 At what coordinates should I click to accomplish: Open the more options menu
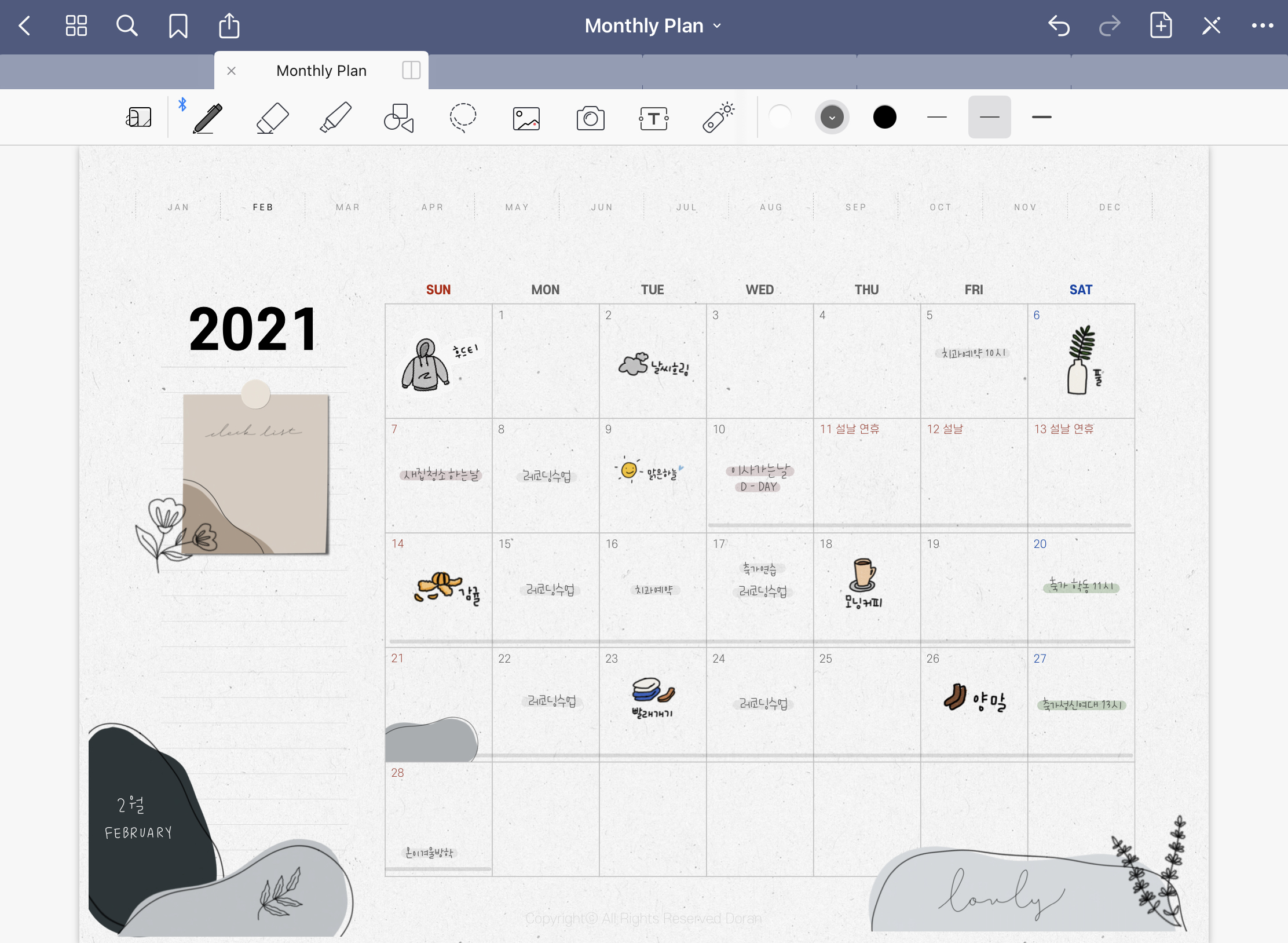pyautogui.click(x=1263, y=25)
